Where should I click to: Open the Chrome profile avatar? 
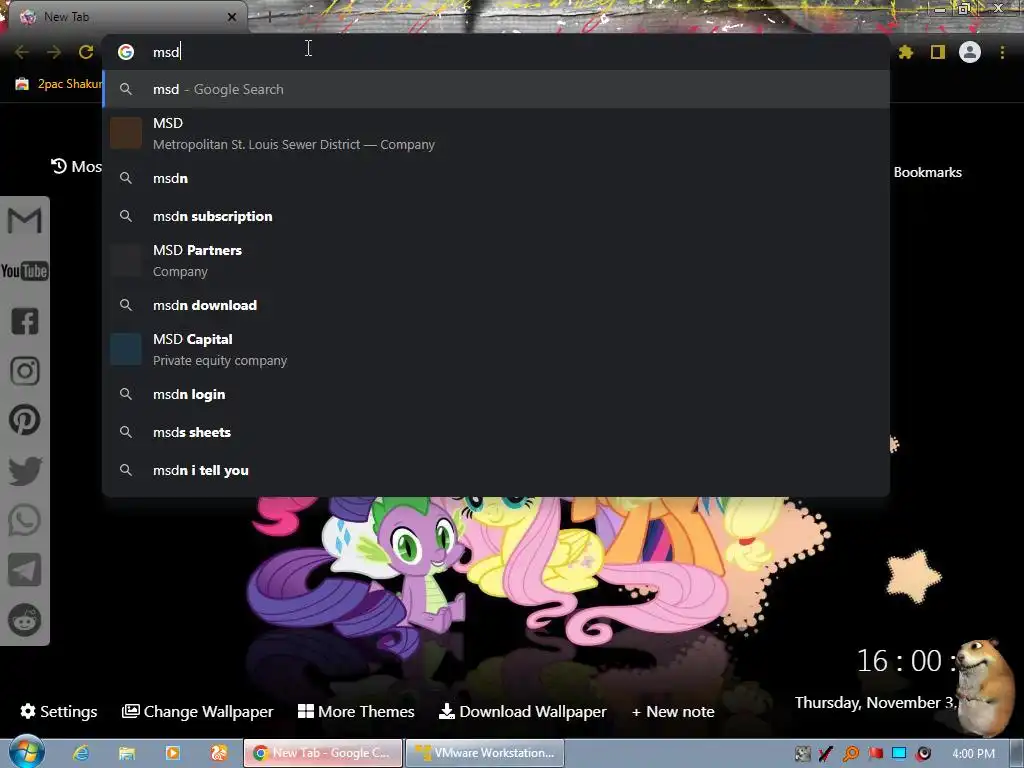tap(970, 52)
